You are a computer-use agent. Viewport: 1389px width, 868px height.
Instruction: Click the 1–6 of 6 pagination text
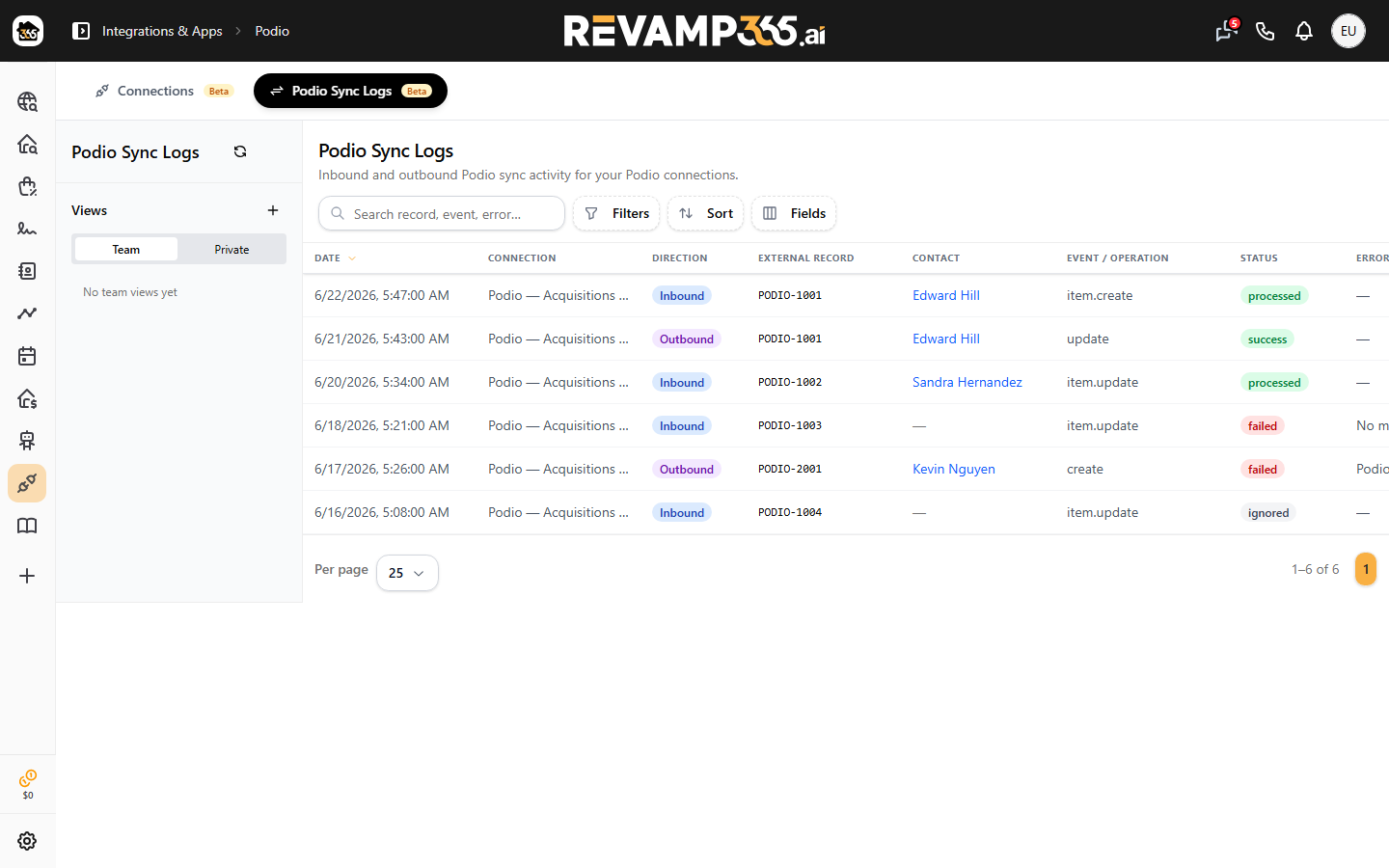tap(1316, 569)
